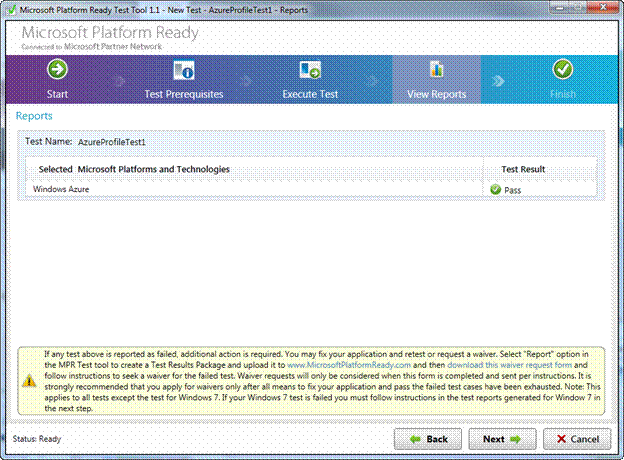624x460 pixels.
Task: Select the Start step label
Action: coord(57,94)
